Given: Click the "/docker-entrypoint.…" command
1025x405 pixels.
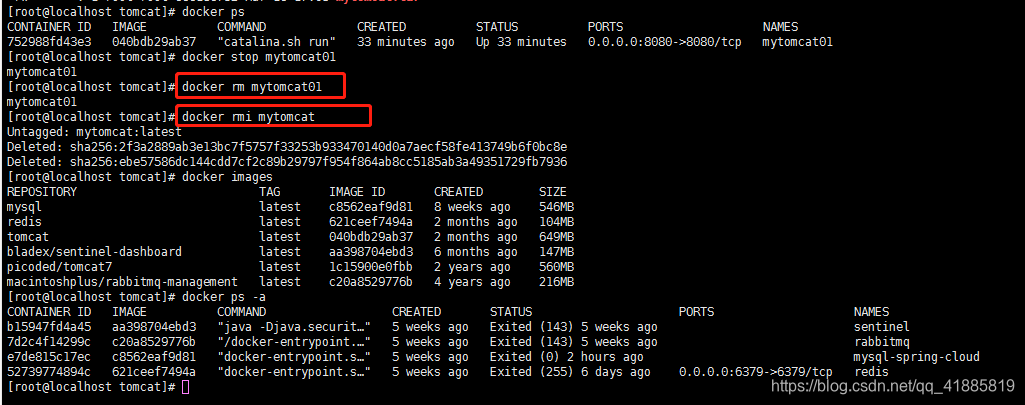Looking at the screenshot, I should tap(294, 342).
